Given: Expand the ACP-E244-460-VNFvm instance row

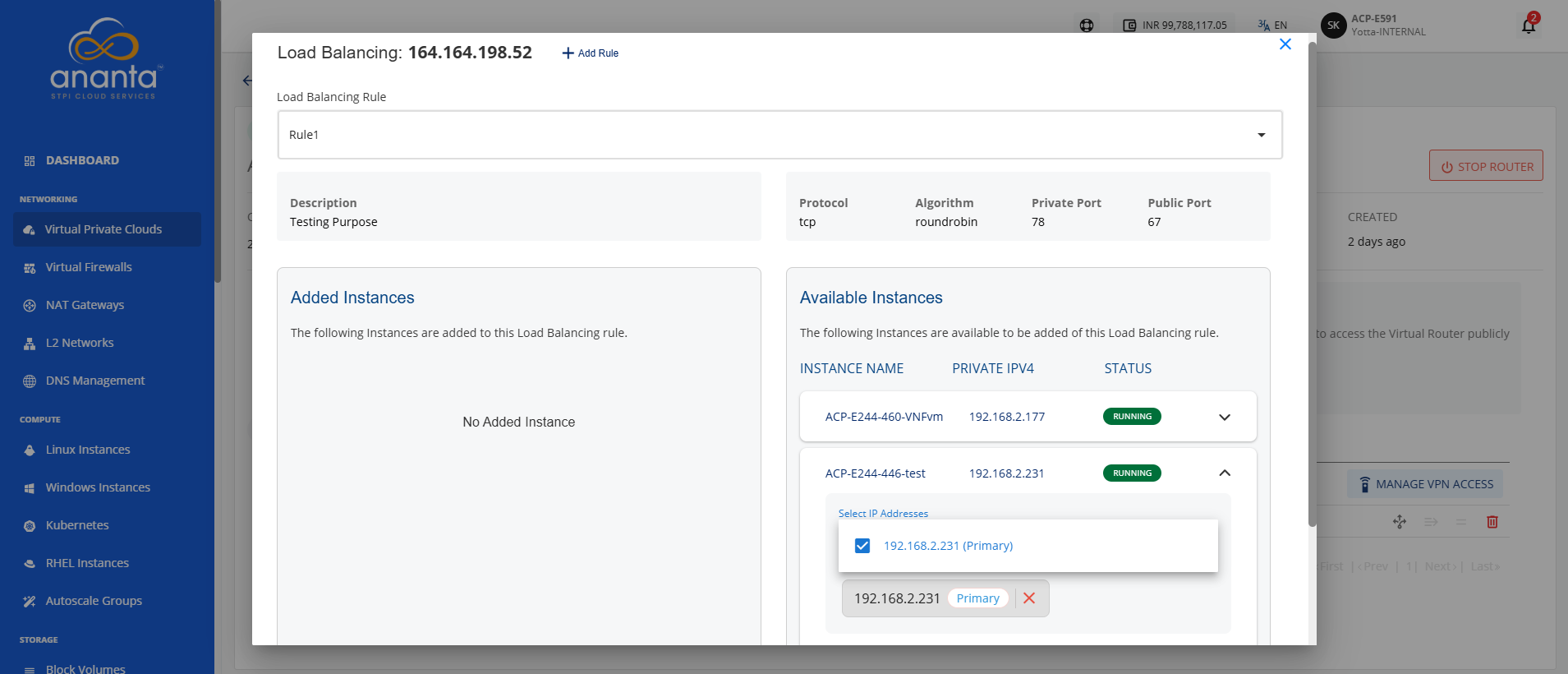Looking at the screenshot, I should coord(1225,417).
